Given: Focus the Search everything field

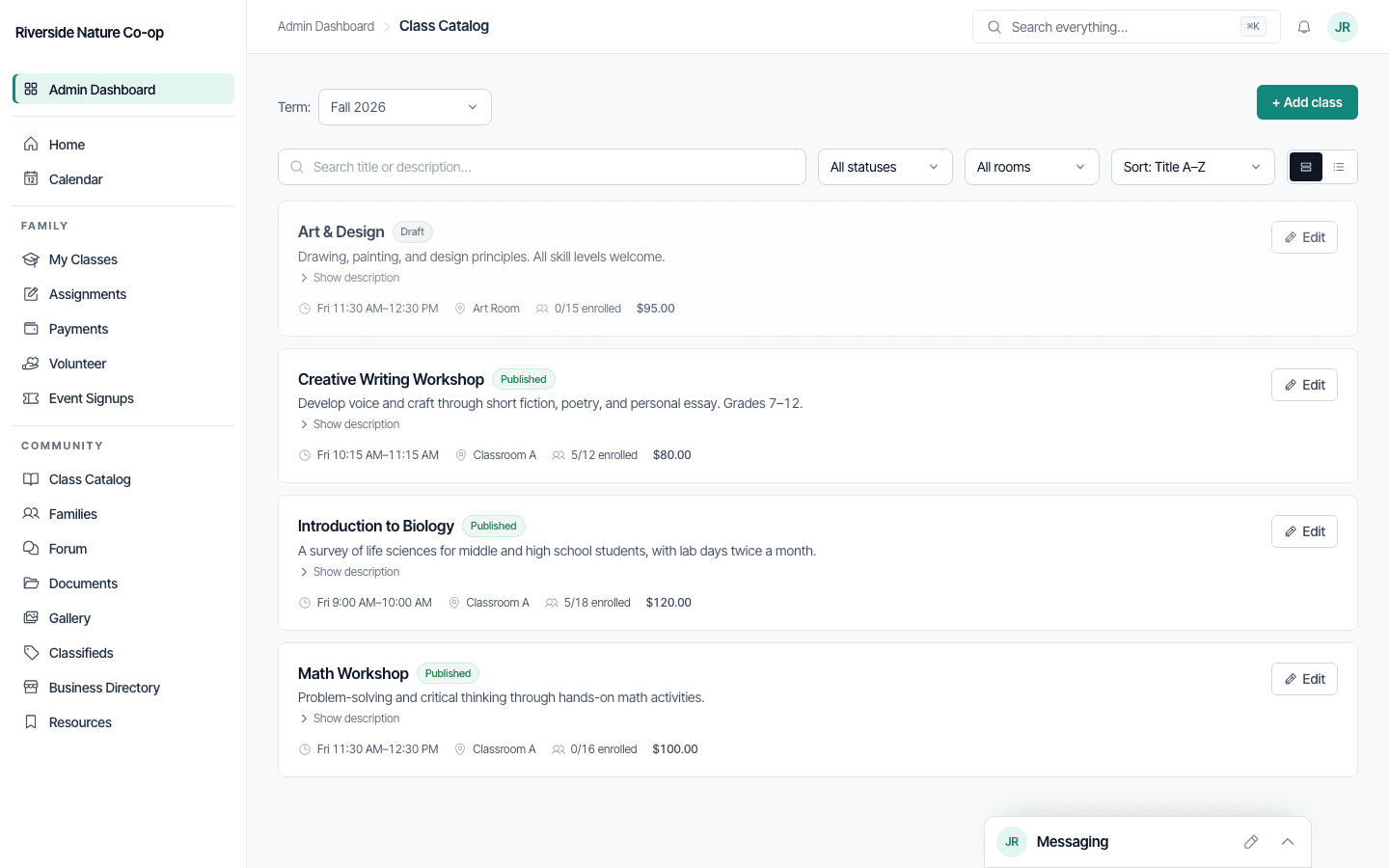Looking at the screenshot, I should (x=1126, y=27).
